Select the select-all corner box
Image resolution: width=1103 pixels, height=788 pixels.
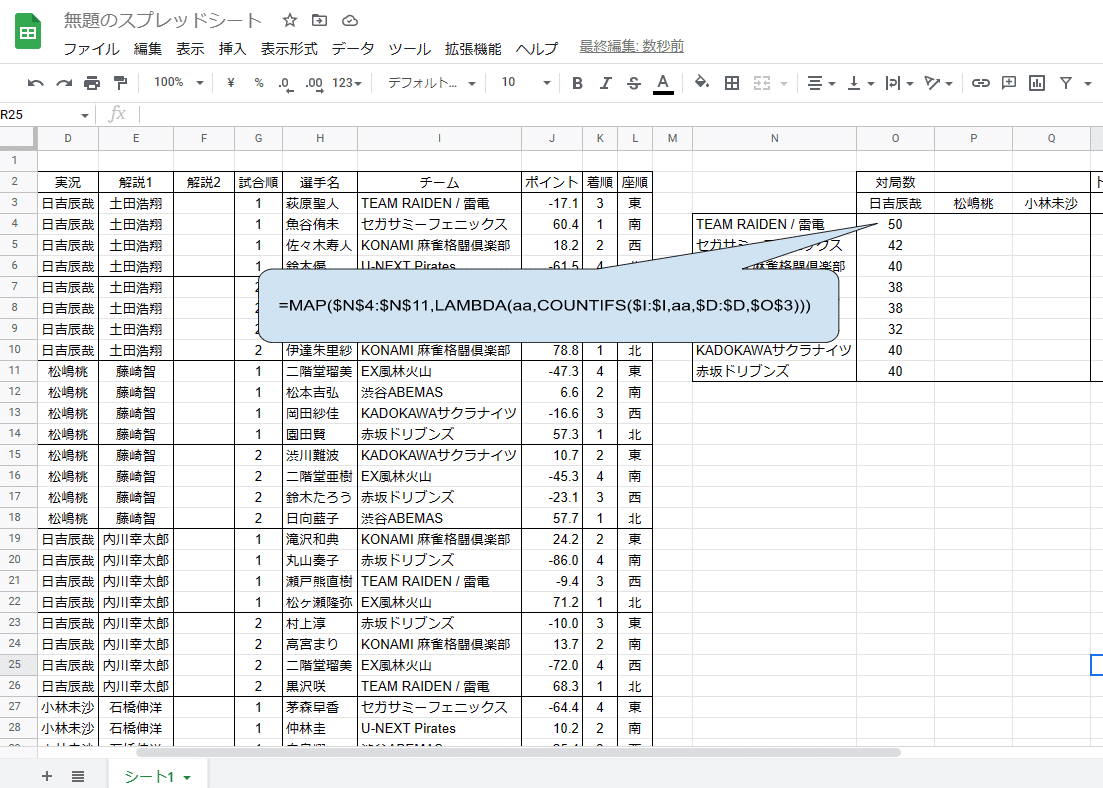pos(18,138)
